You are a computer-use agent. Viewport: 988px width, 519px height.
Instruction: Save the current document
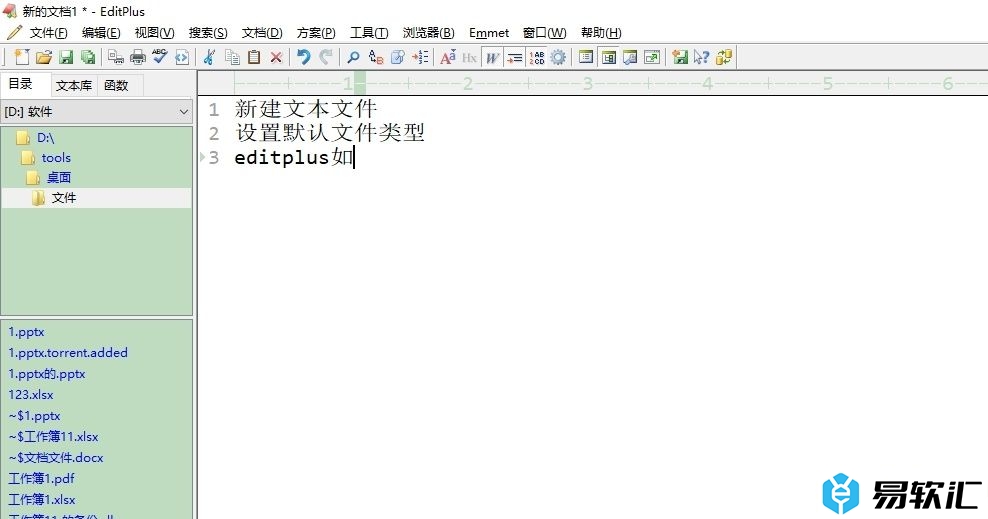click(66, 57)
